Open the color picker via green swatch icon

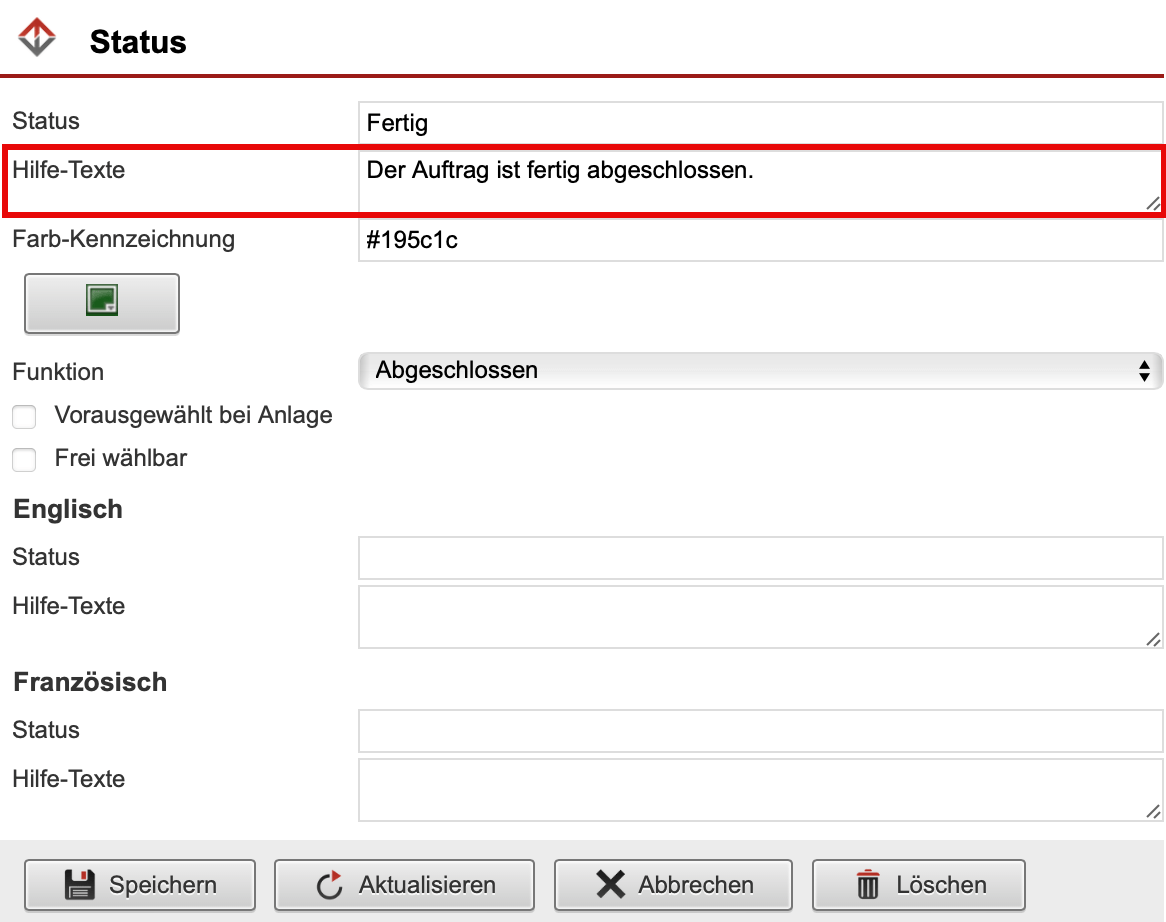[100, 303]
